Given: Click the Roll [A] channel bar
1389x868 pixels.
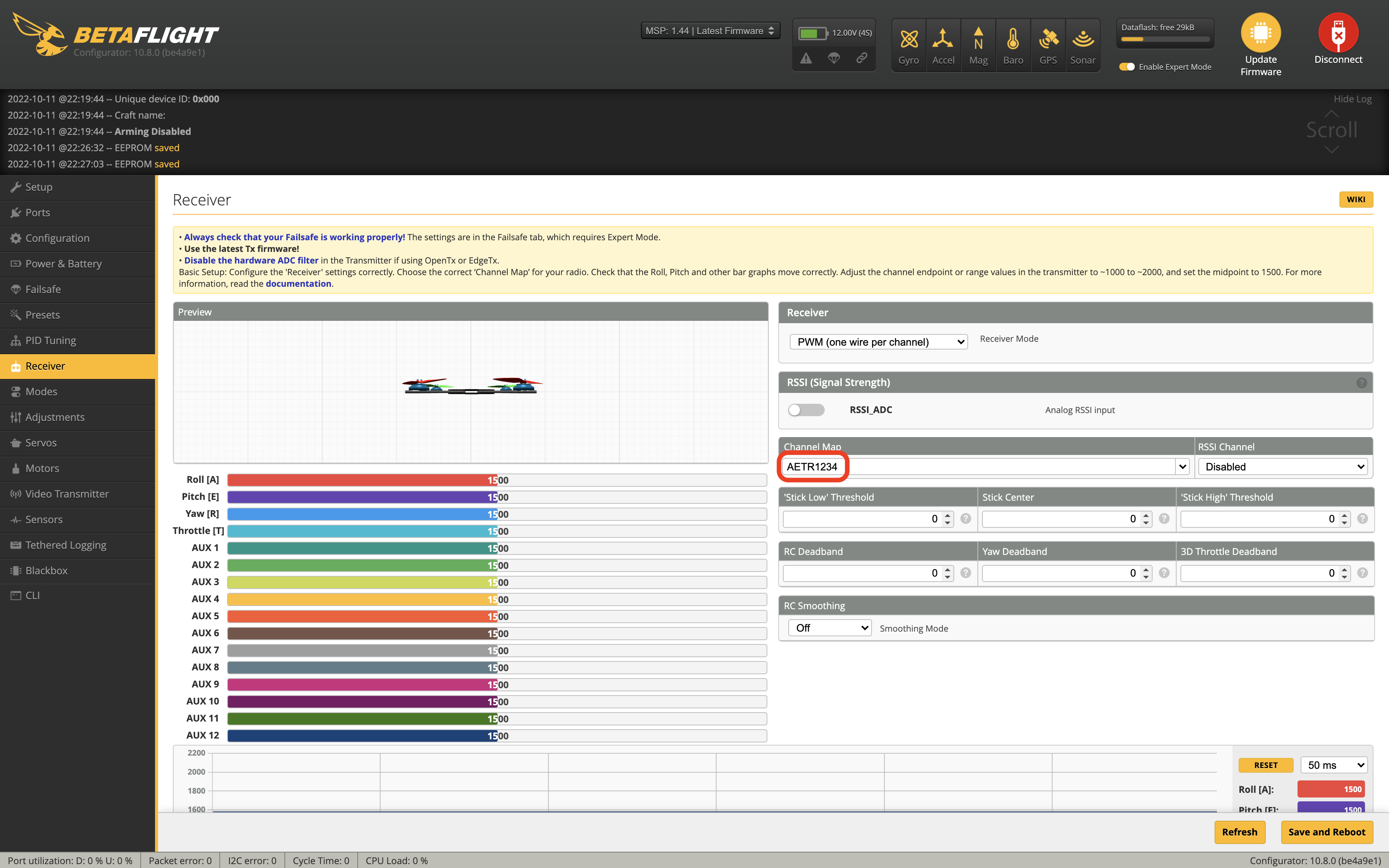Looking at the screenshot, I should (x=496, y=480).
